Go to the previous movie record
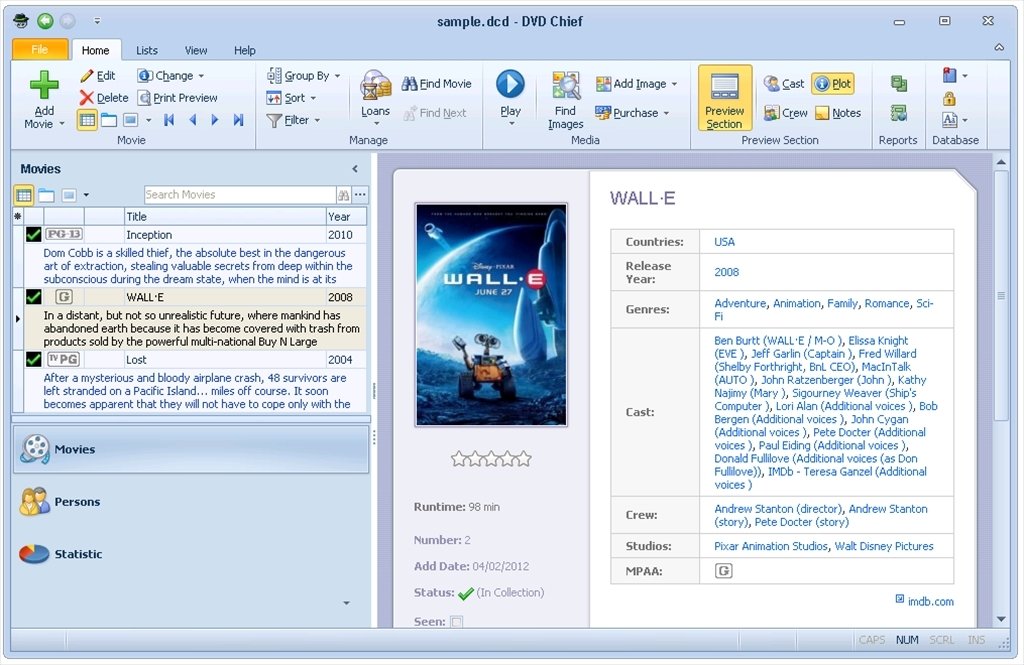The width and height of the screenshot is (1024, 665). (x=192, y=120)
